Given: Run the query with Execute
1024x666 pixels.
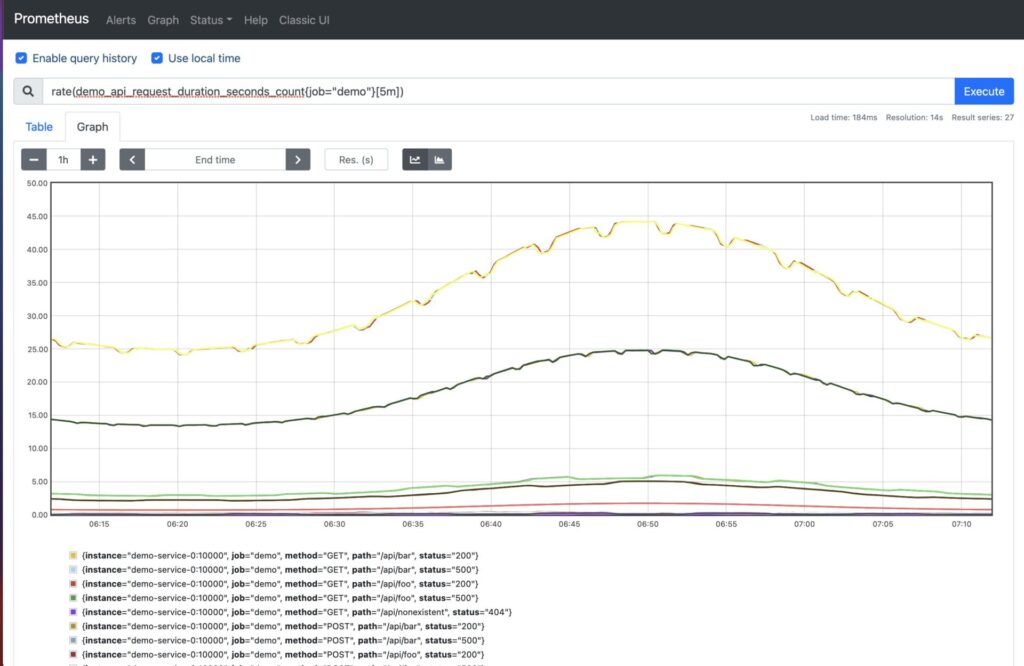Looking at the screenshot, I should (x=984, y=91).
